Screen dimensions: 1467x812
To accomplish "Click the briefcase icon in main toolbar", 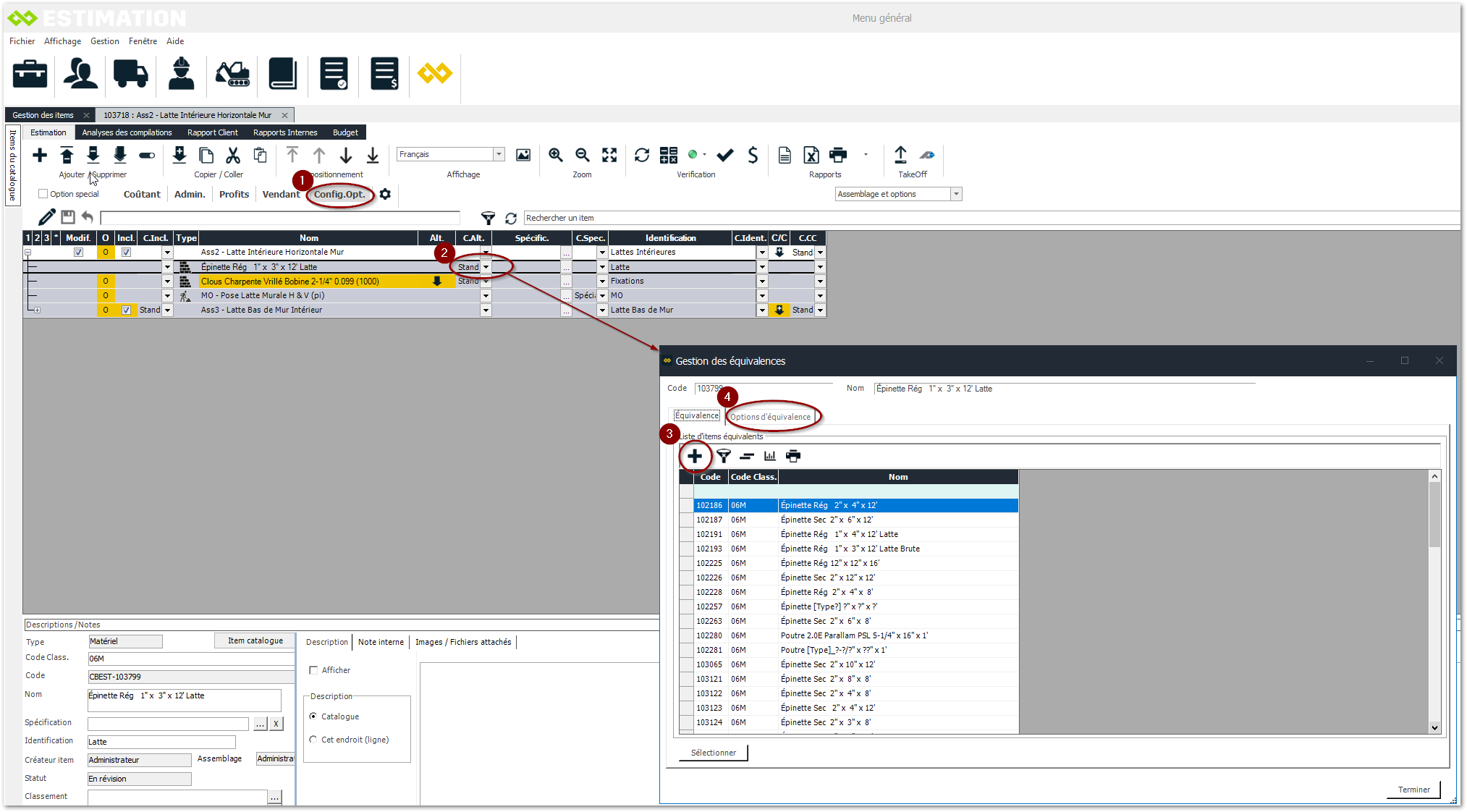I will (x=30, y=74).
